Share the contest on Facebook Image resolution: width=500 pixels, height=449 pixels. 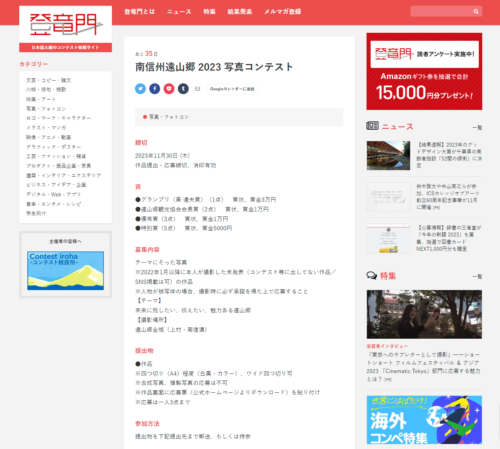tap(155, 89)
